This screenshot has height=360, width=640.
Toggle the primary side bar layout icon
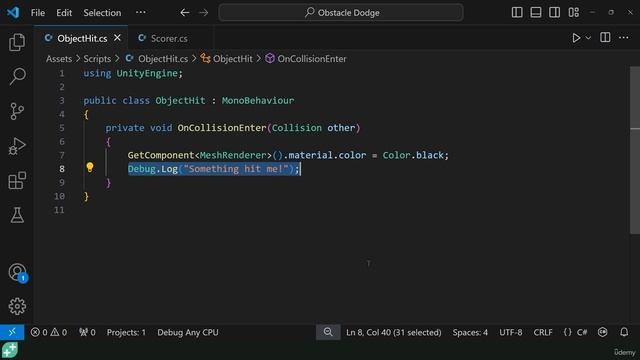517,13
